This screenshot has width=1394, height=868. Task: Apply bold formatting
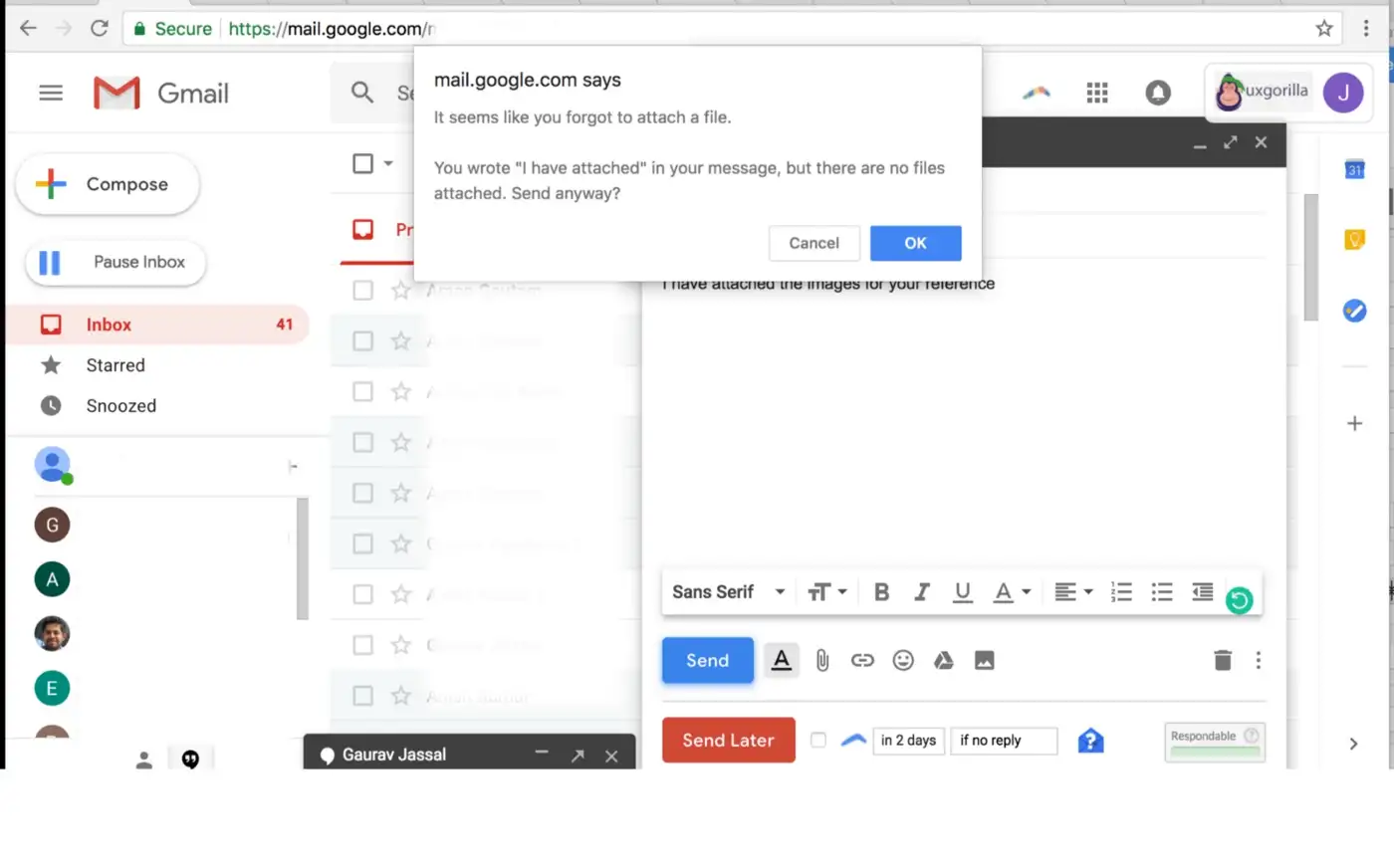[x=881, y=592]
